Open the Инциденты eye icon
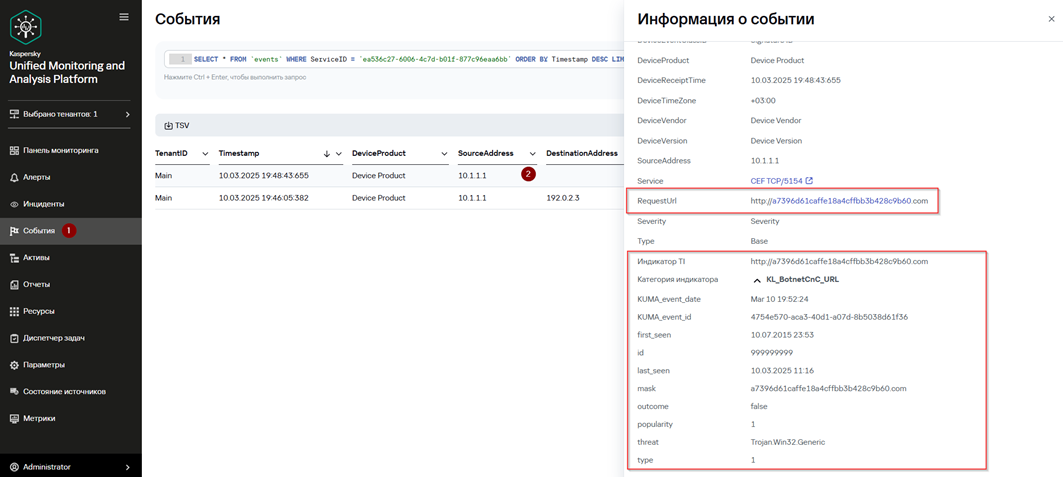Image resolution: width=1063 pixels, height=477 pixels. (x=14, y=204)
